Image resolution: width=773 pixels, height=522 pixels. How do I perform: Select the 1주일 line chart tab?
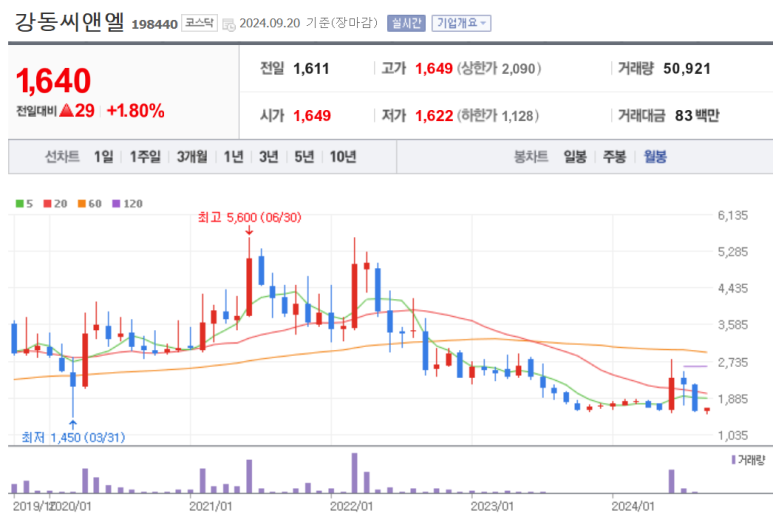pos(145,157)
